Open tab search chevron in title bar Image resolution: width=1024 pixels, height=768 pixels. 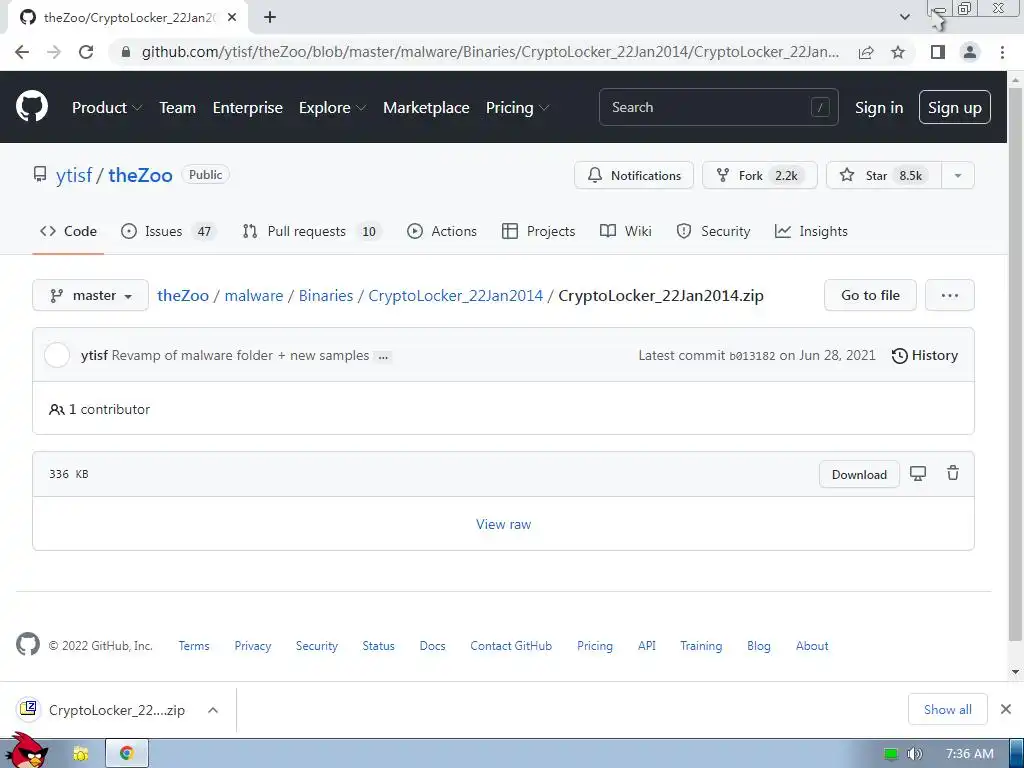point(904,17)
